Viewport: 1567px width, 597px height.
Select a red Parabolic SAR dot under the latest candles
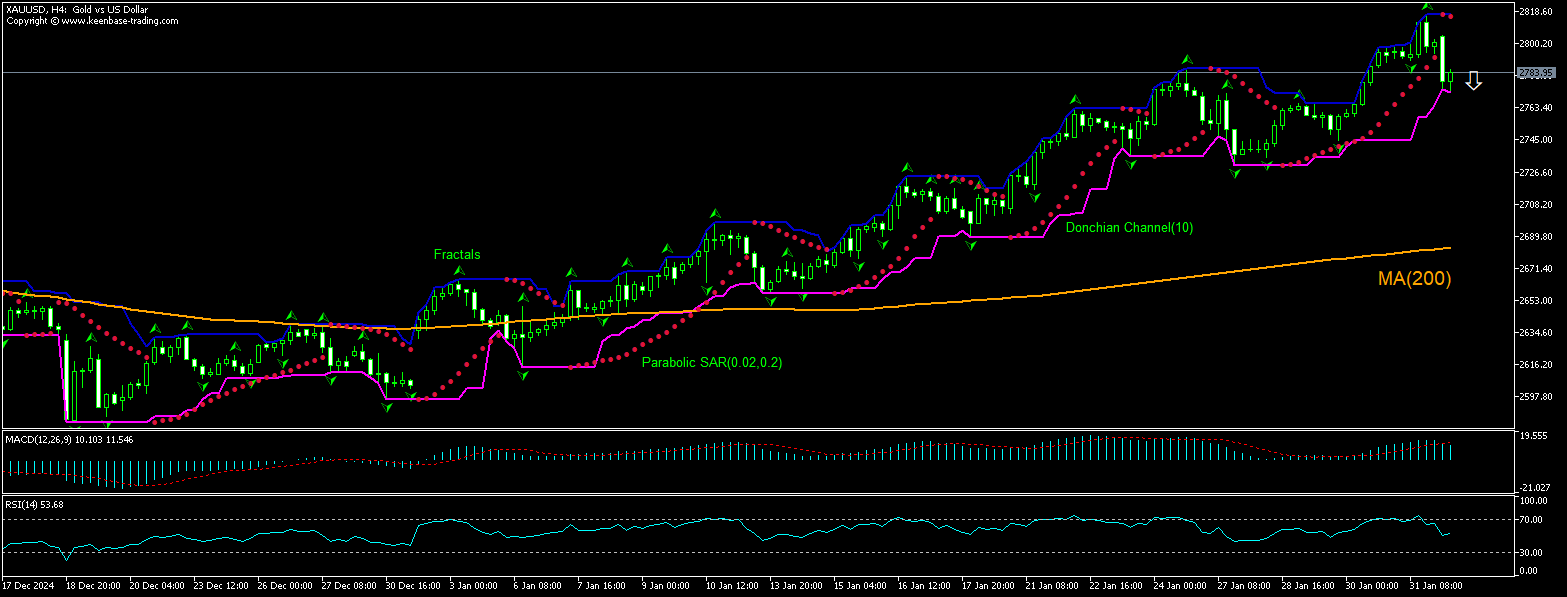point(1418,78)
